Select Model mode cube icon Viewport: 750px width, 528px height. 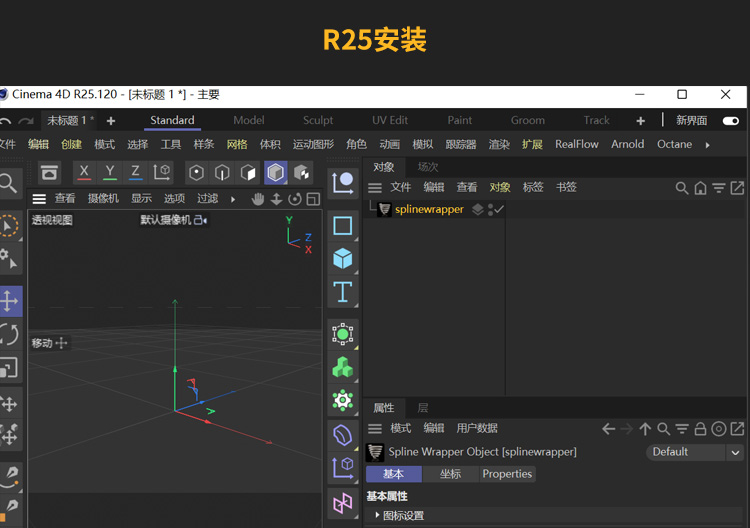coord(276,173)
